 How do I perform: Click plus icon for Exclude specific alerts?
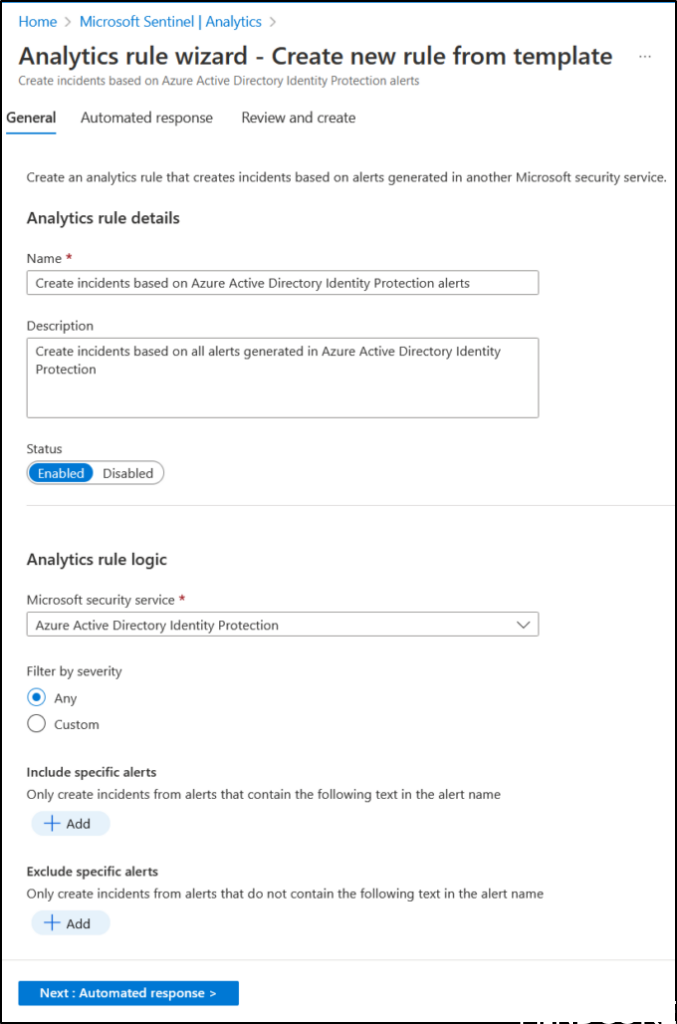coord(52,924)
